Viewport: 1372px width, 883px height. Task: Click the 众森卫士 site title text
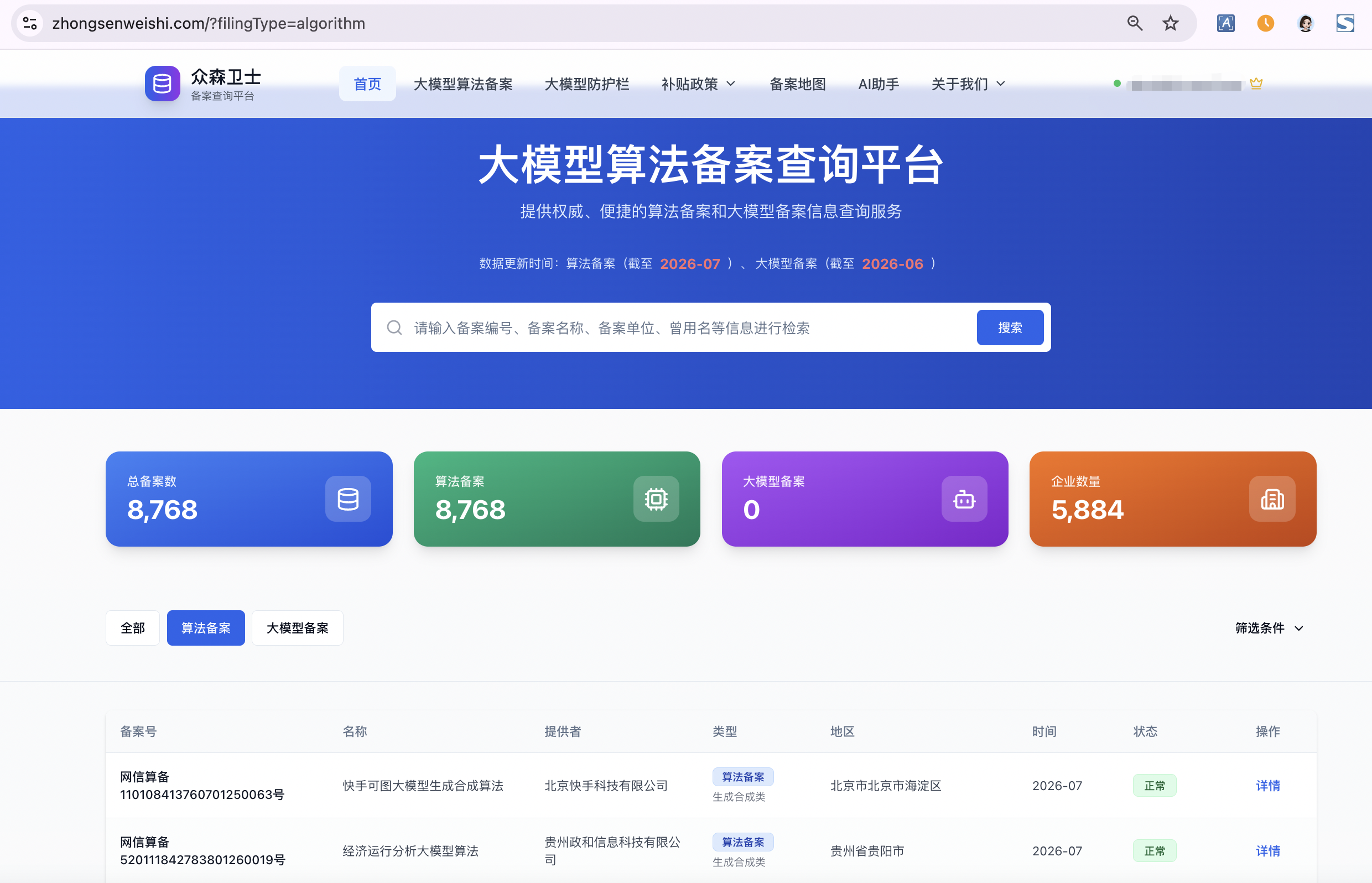226,76
